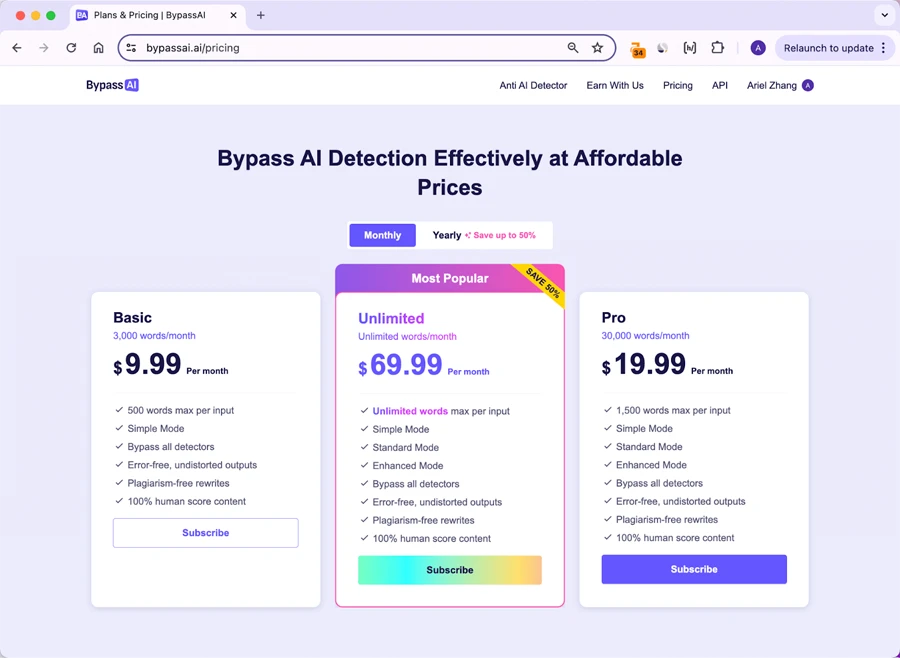Bookmark this page with the star icon

tap(598, 48)
